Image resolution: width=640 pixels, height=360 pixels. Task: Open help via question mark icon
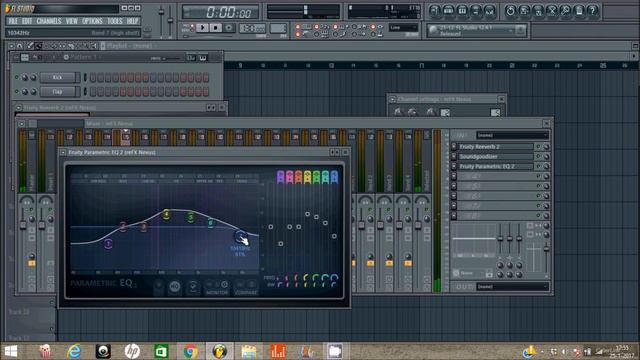pos(593,10)
